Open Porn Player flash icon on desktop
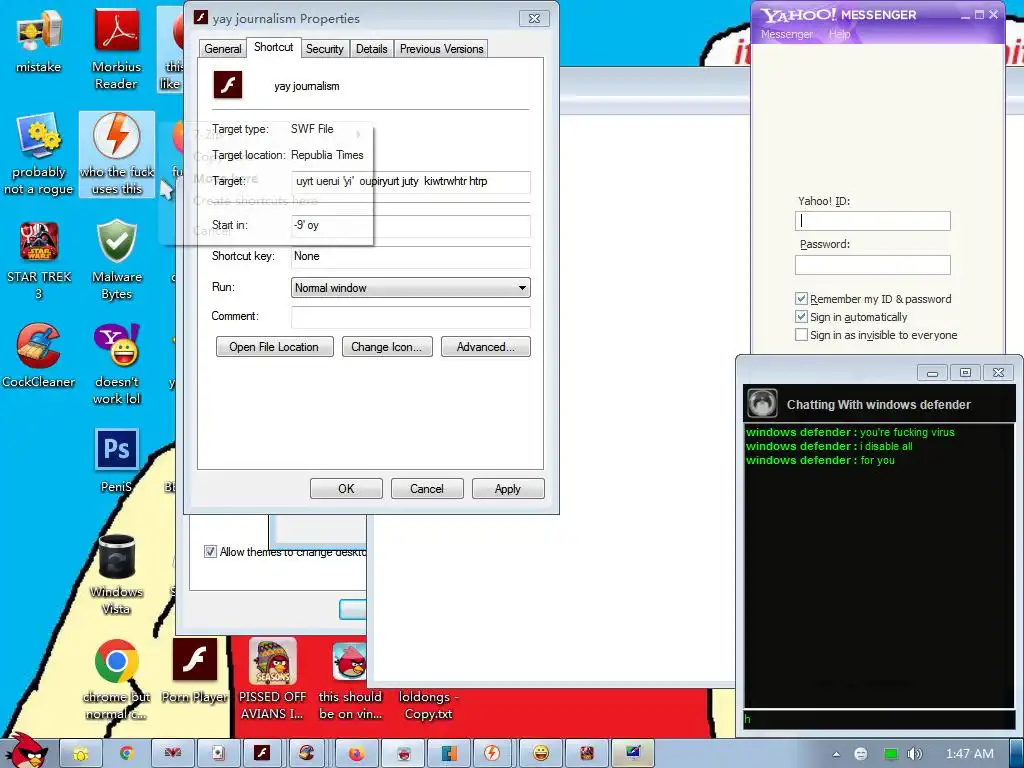1024x768 pixels. pyautogui.click(x=195, y=671)
